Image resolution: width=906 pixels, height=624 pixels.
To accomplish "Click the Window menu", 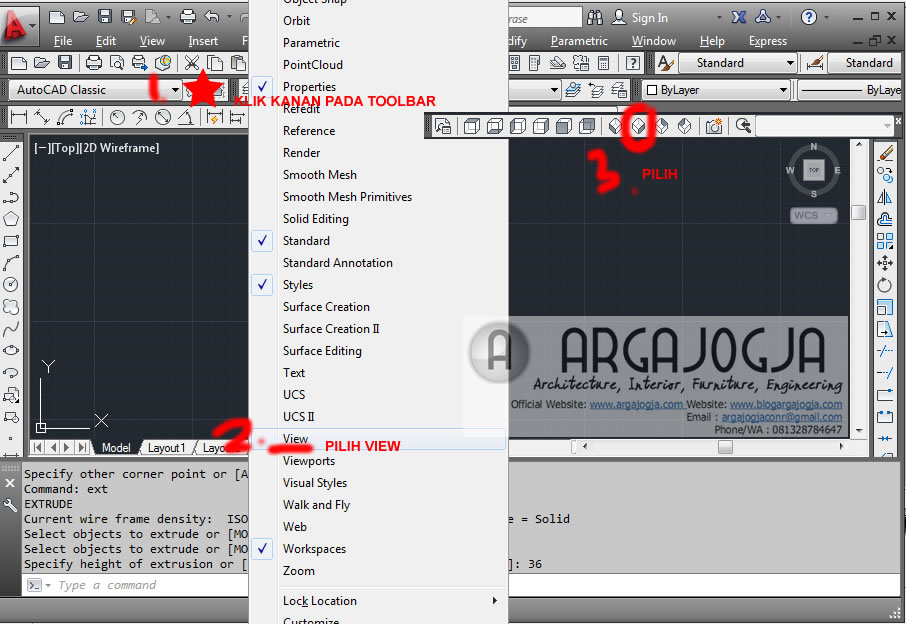I will (x=653, y=41).
